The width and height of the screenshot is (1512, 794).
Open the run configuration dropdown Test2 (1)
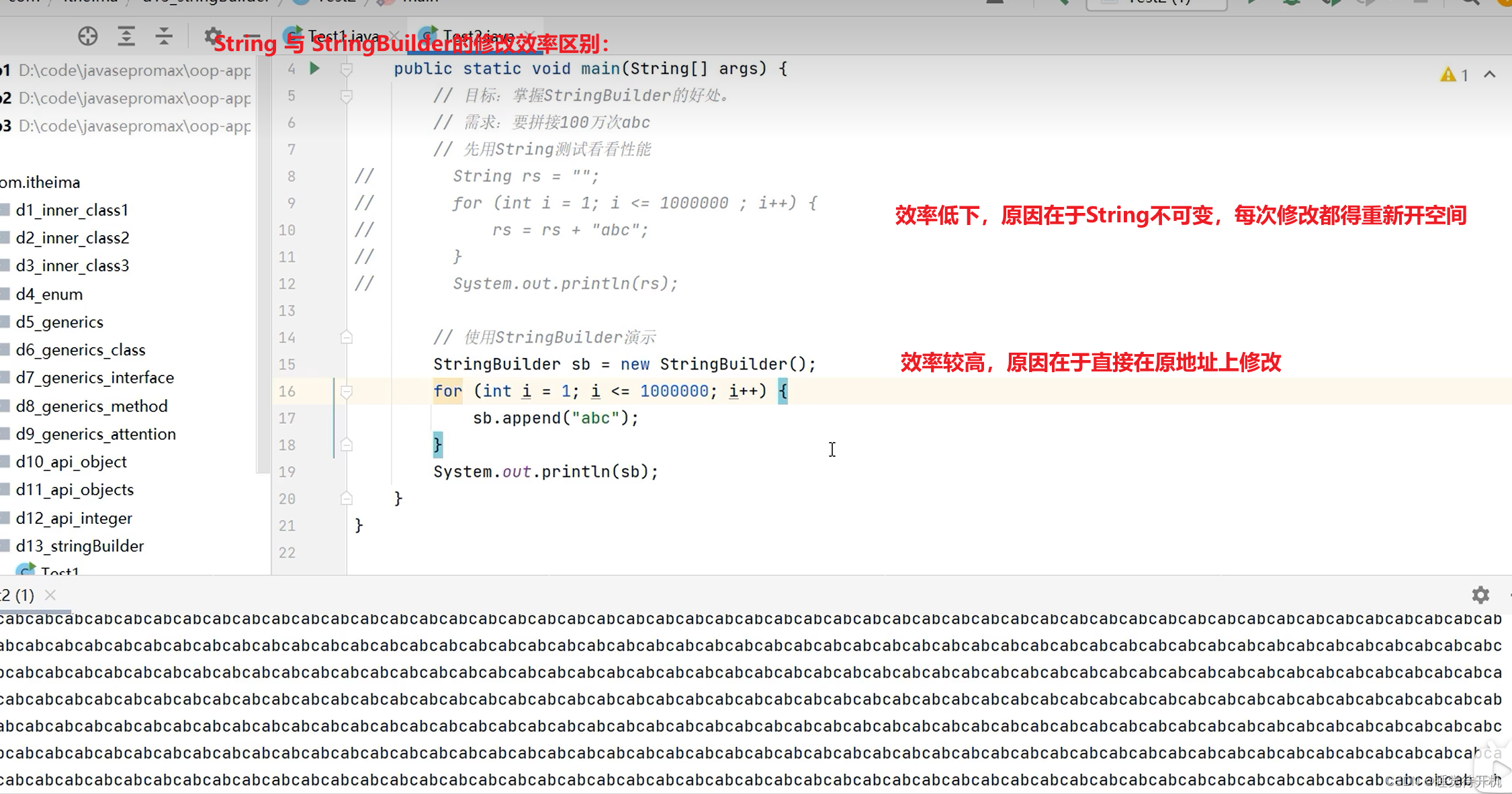pyautogui.click(x=1157, y=3)
